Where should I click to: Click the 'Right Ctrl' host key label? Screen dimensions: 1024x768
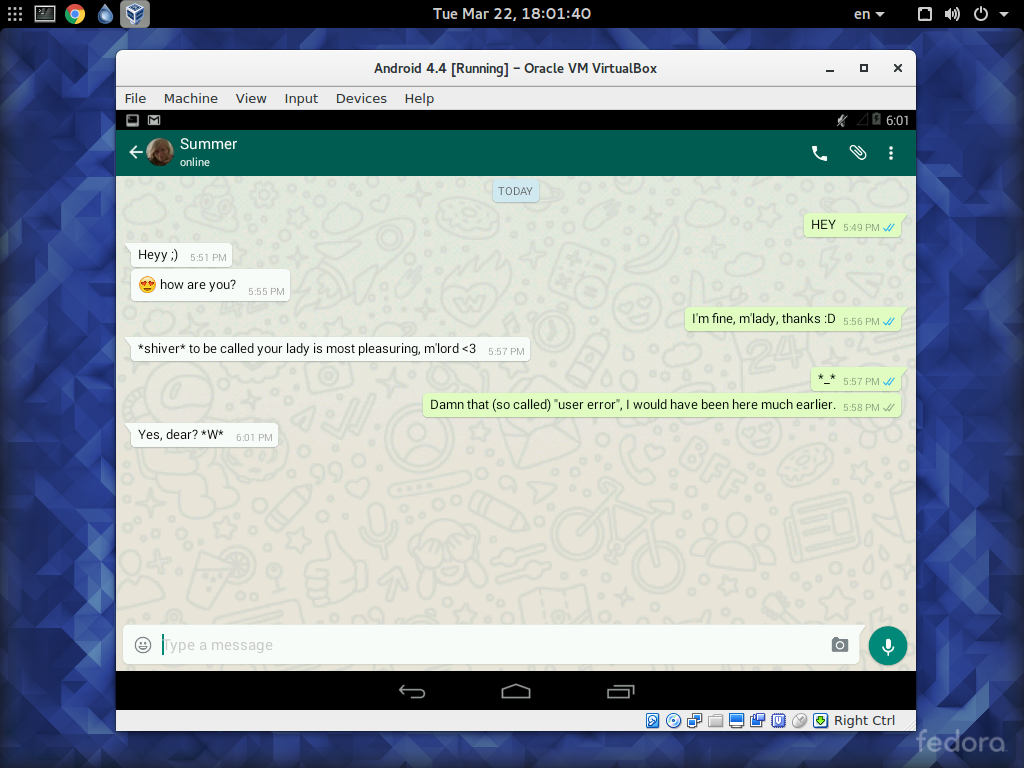864,720
